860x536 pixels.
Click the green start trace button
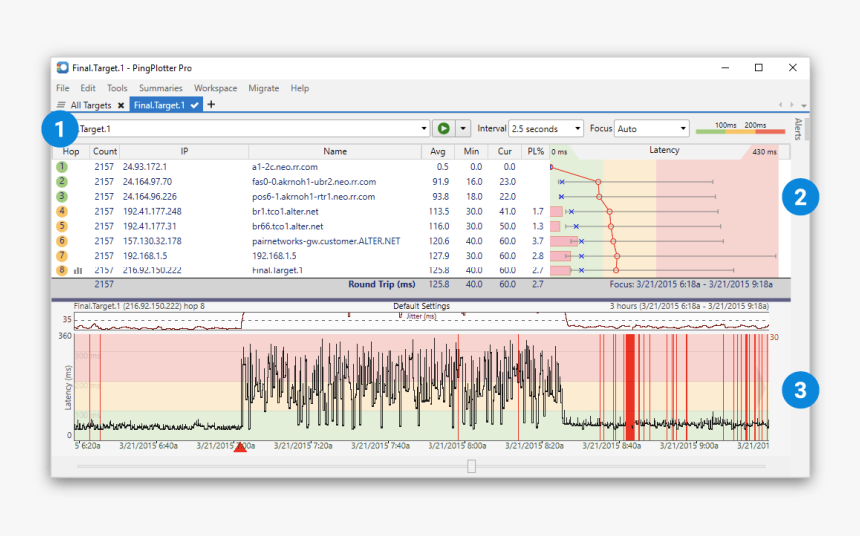click(x=443, y=128)
